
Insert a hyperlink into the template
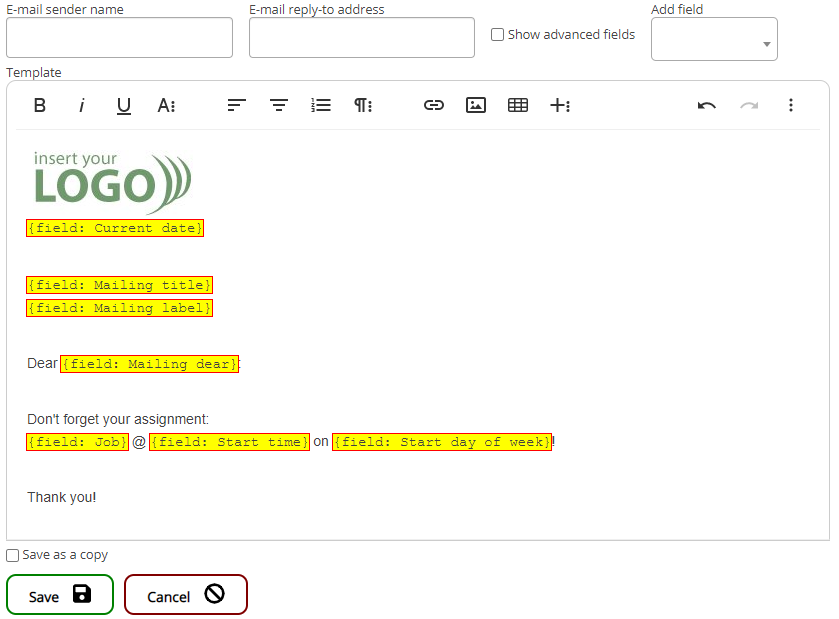tap(434, 105)
